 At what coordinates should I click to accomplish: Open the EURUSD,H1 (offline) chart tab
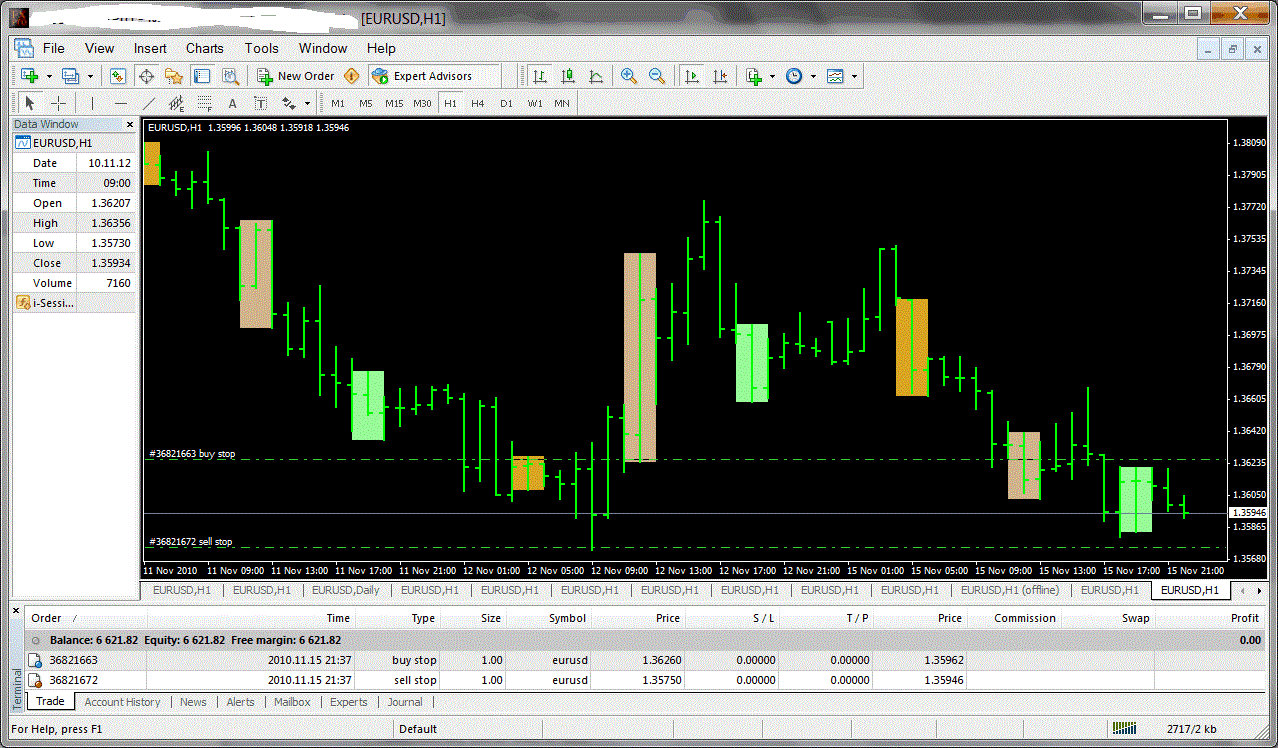(1009, 590)
